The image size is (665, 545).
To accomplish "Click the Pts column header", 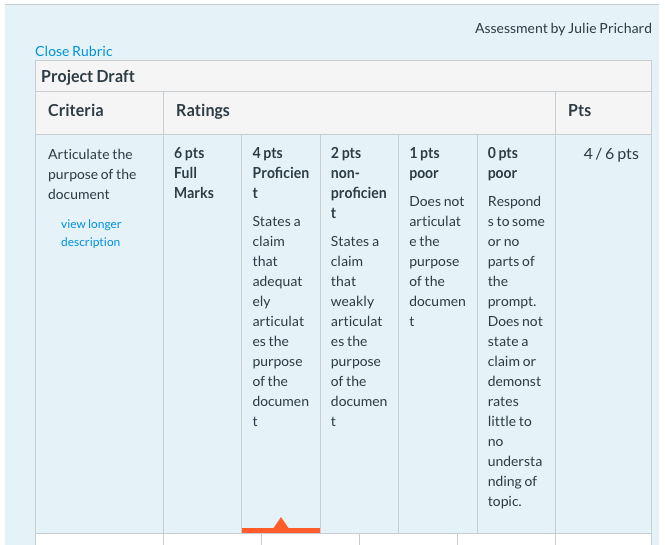I will coord(579,110).
